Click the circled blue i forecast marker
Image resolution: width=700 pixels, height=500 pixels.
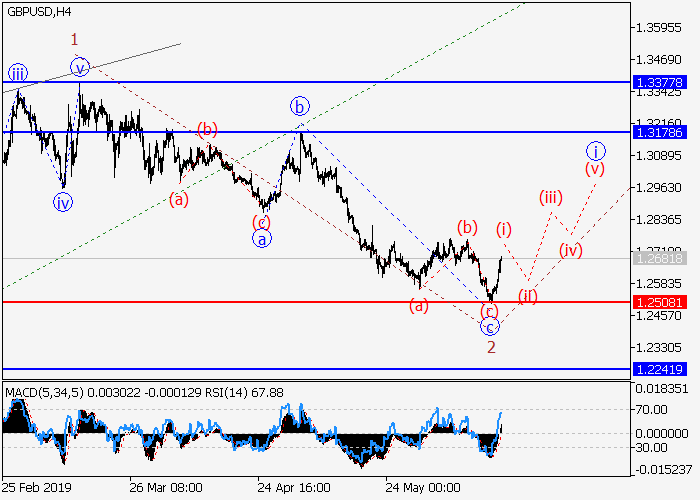596,151
